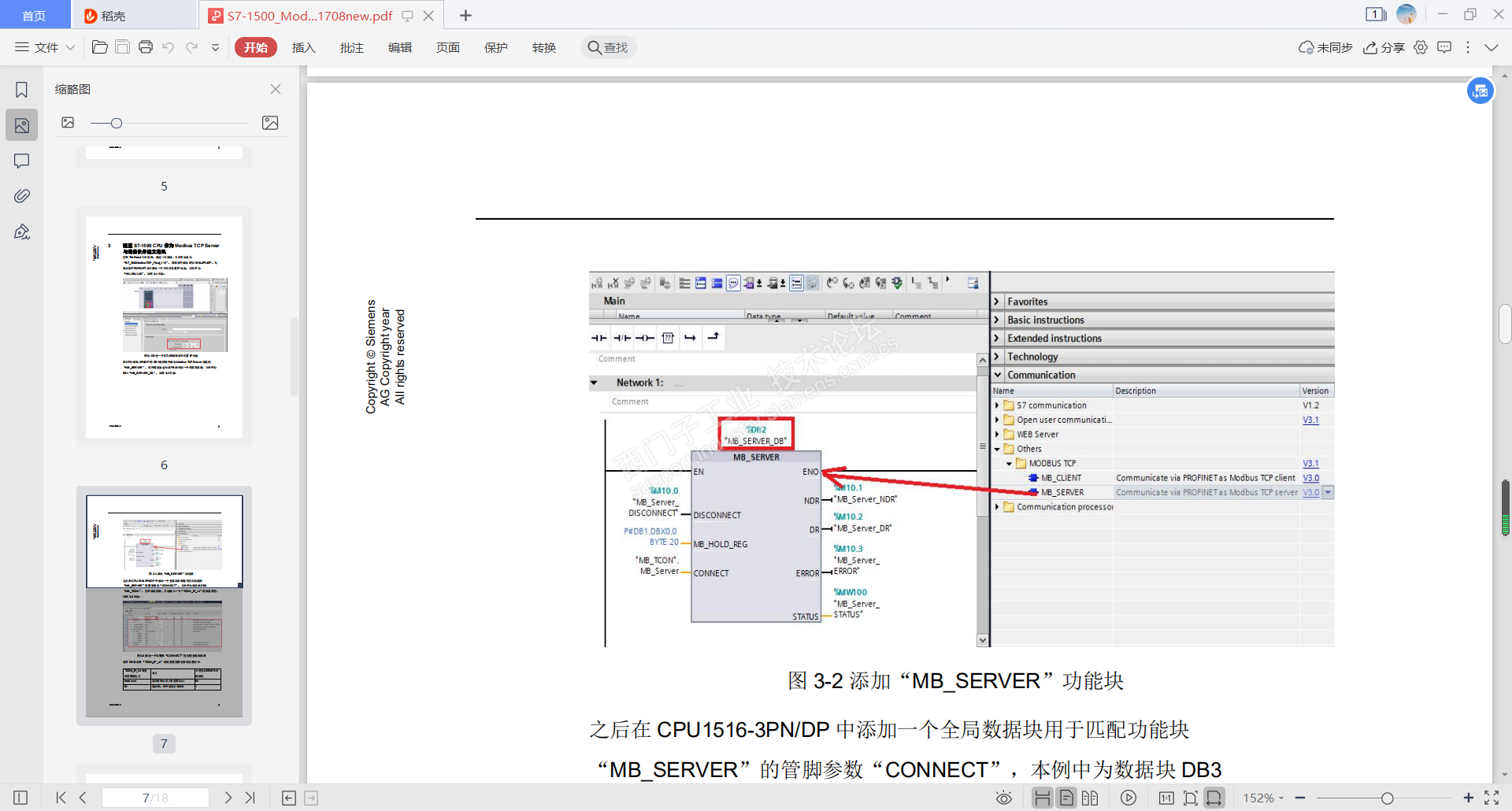This screenshot has width=1512, height=811.
Task: Click the open file folder icon
Action: click(x=100, y=47)
